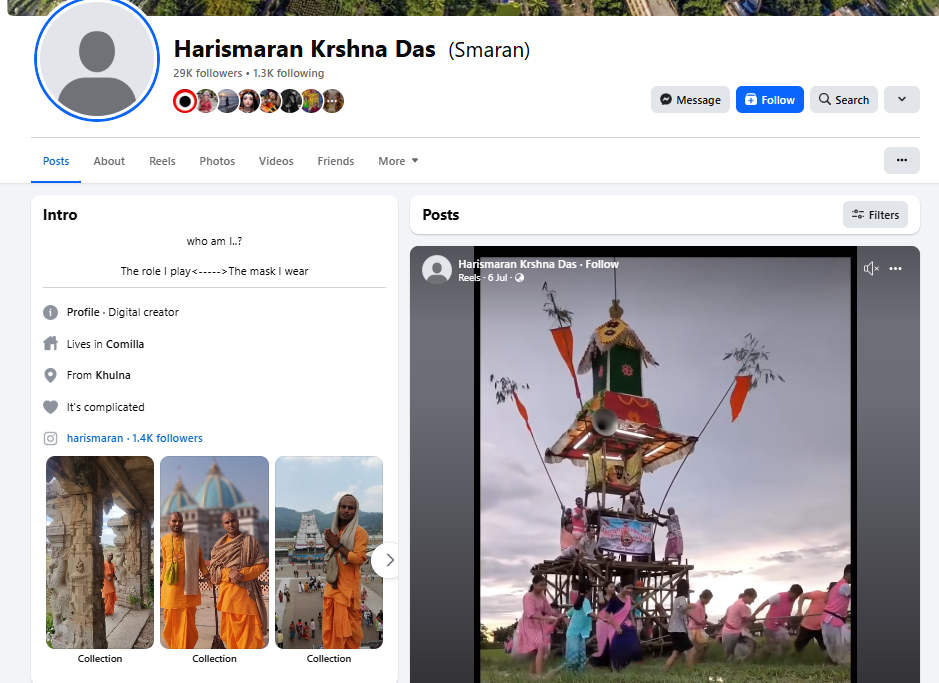This screenshot has height=683, width=939.
Task: Click the post author's avatar icon
Action: 436,270
